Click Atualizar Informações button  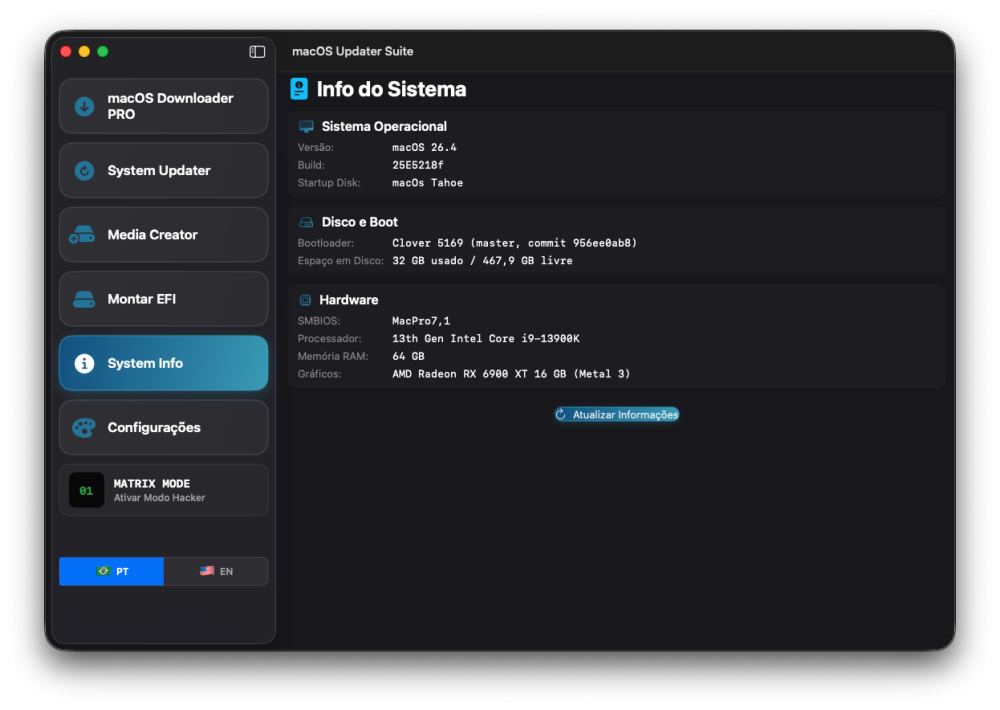point(617,415)
